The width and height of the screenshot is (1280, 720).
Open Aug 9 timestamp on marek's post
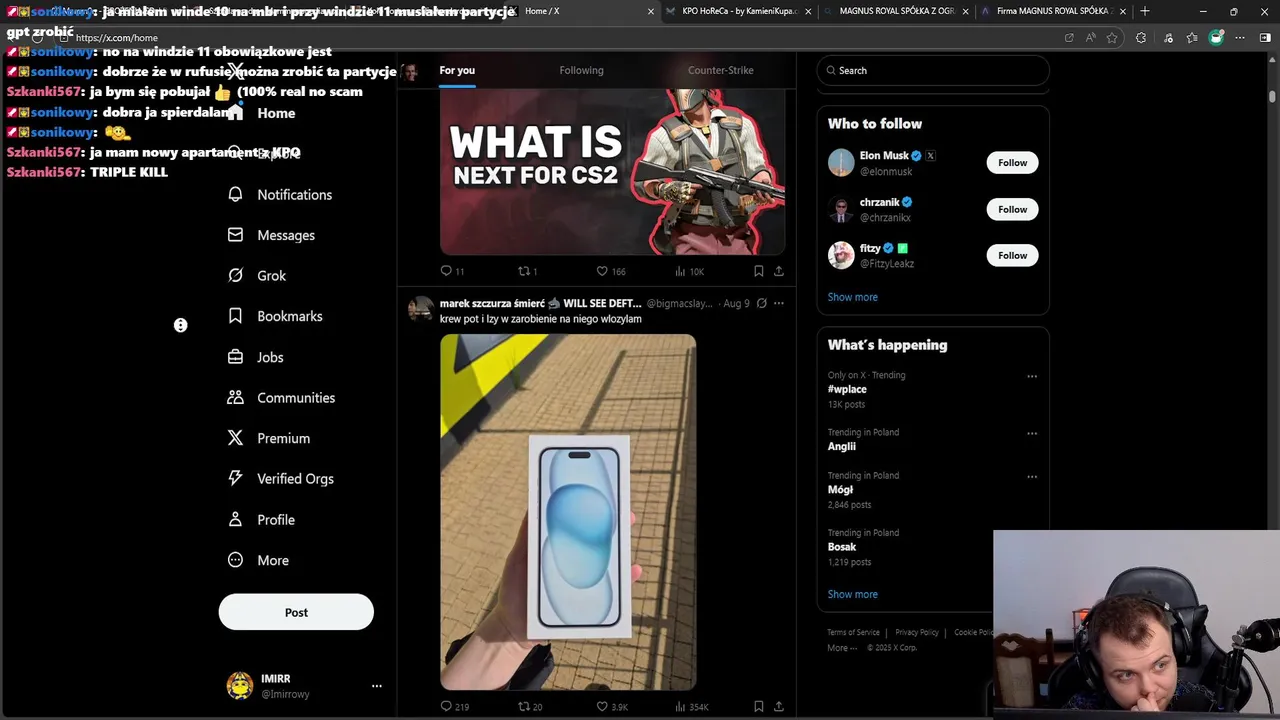pyautogui.click(x=736, y=303)
